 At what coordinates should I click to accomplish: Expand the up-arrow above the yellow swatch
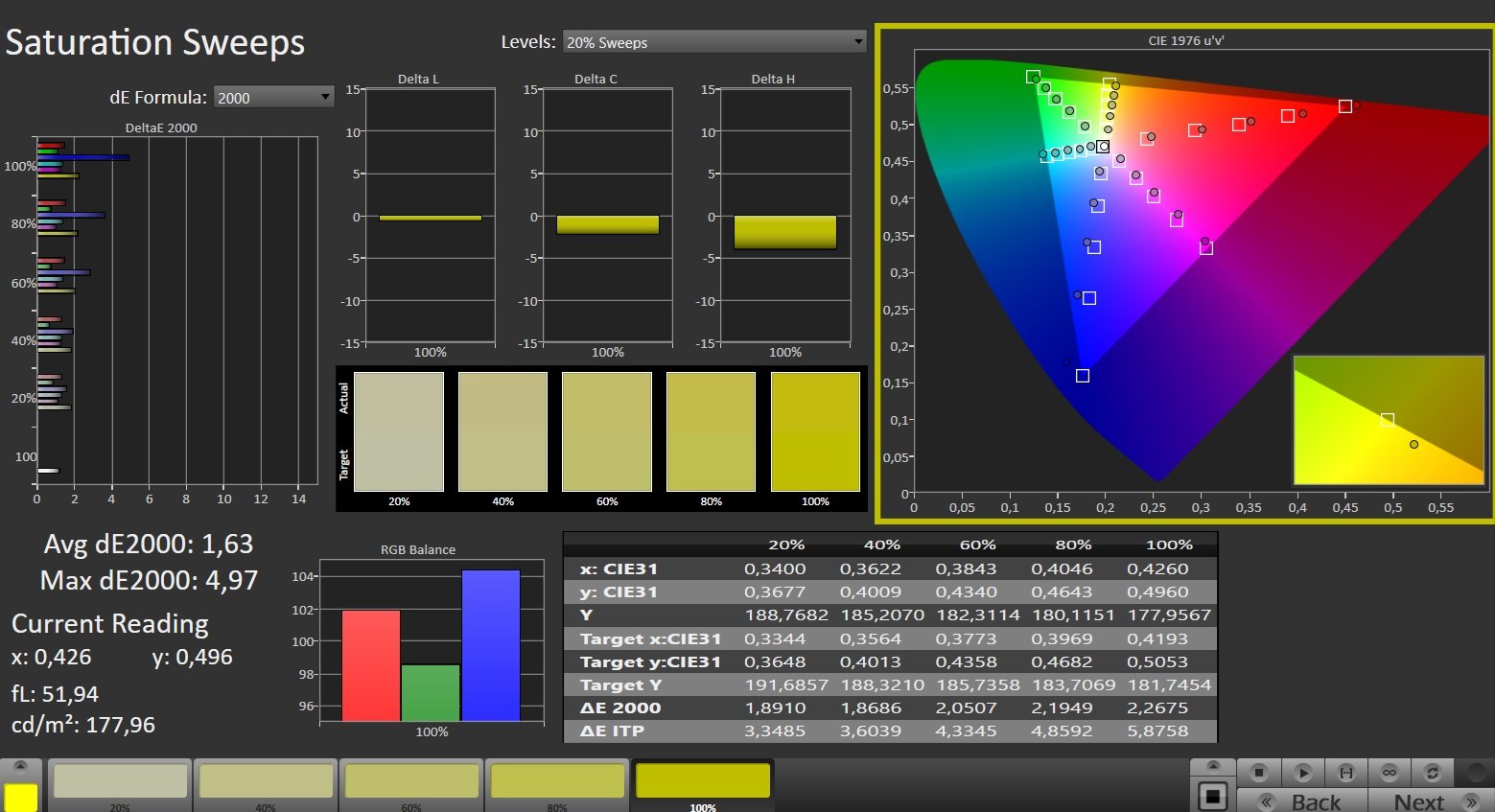tap(20, 768)
